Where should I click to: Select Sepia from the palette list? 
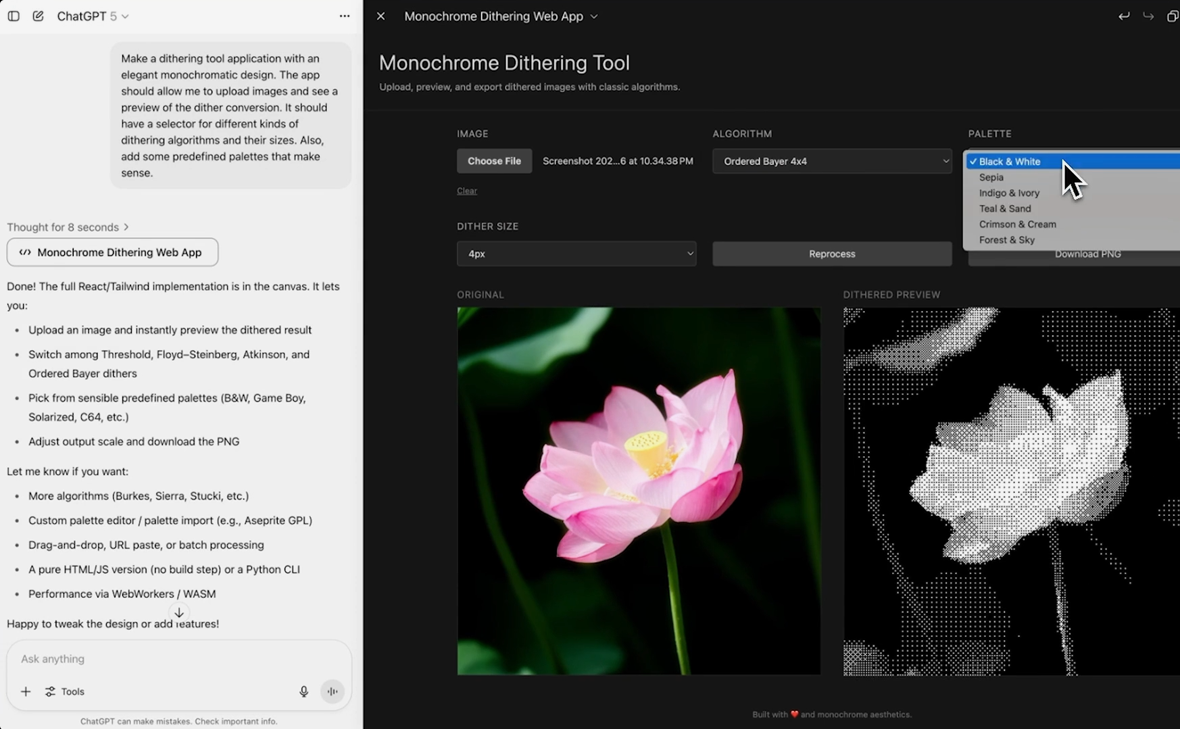click(x=991, y=177)
